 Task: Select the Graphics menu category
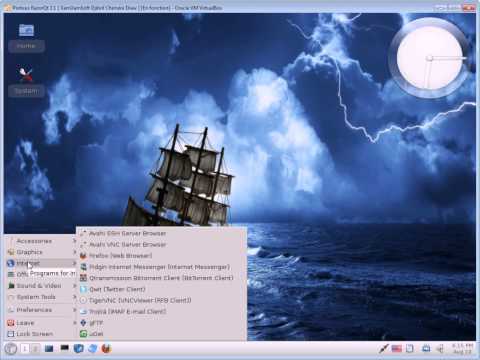pyautogui.click(x=41, y=252)
